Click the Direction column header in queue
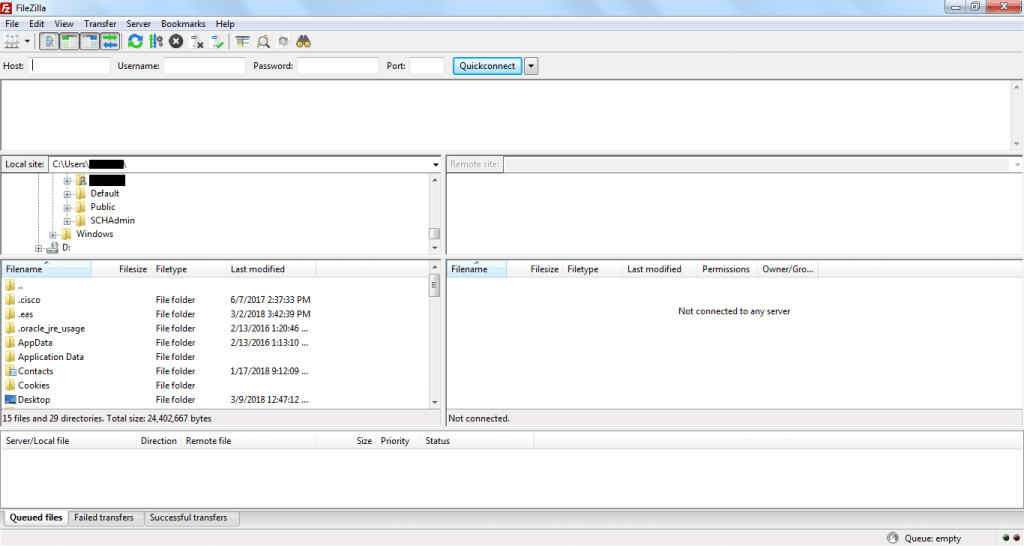The height and width of the screenshot is (546, 1024). tap(159, 441)
